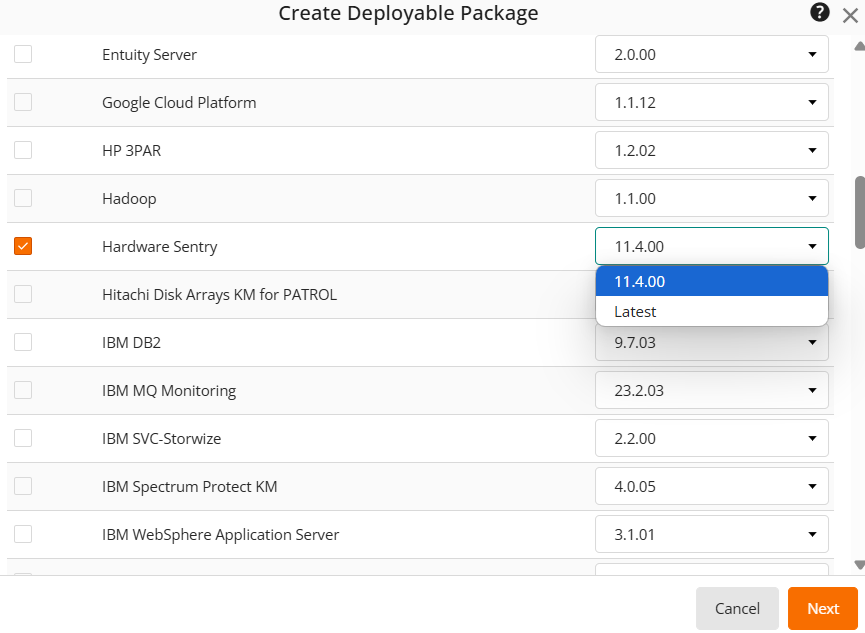Close the Create Deployable Package dialog
The height and width of the screenshot is (633, 865).
coord(849,13)
